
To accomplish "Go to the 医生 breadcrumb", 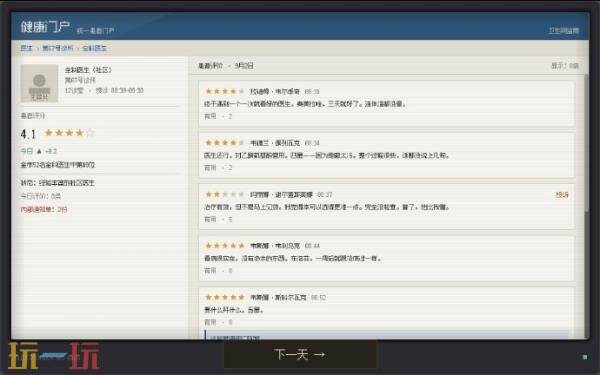I will tap(26, 48).
